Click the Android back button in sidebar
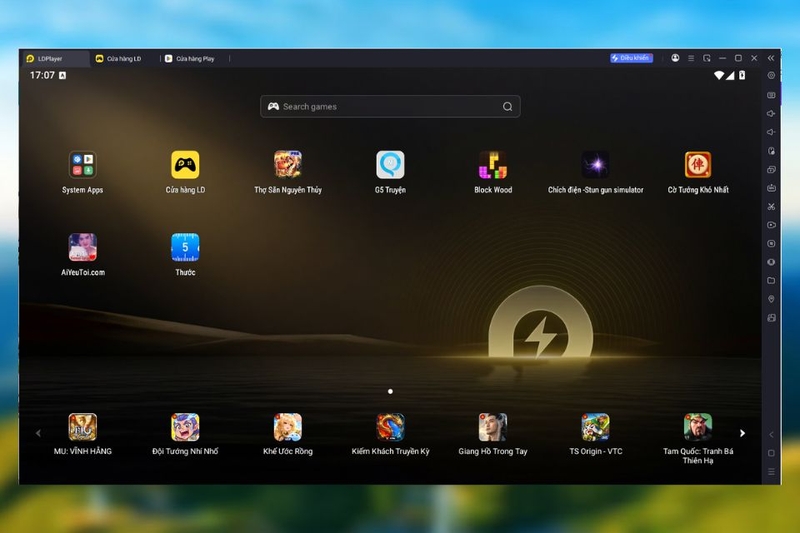The height and width of the screenshot is (533, 800). tap(771, 435)
